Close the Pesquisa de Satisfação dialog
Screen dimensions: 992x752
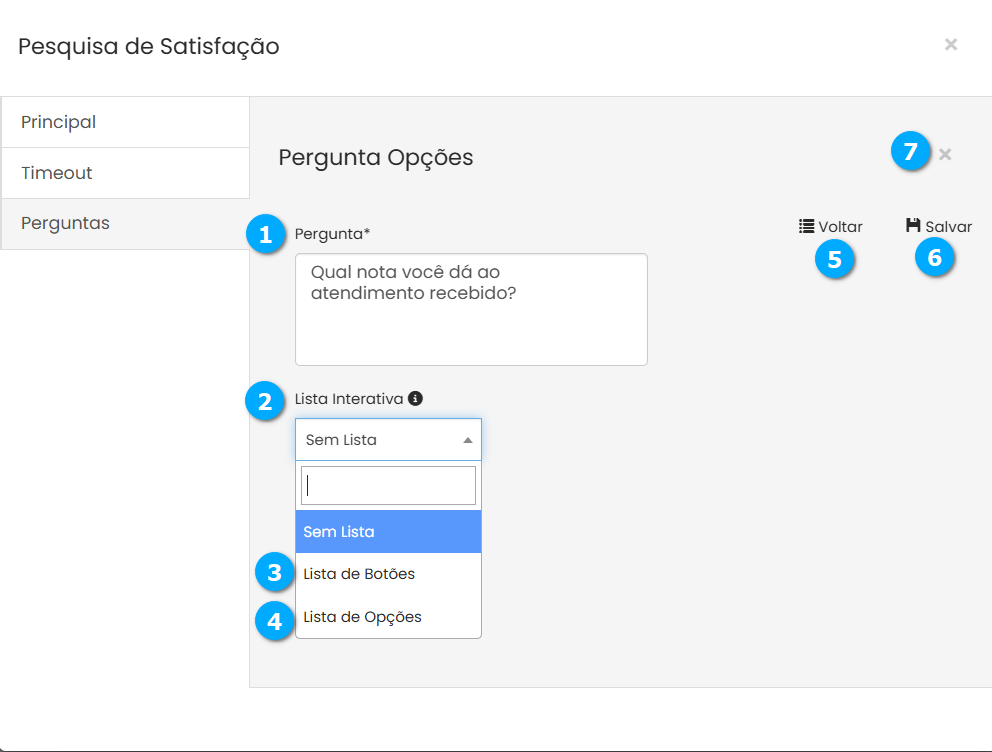coord(951,44)
